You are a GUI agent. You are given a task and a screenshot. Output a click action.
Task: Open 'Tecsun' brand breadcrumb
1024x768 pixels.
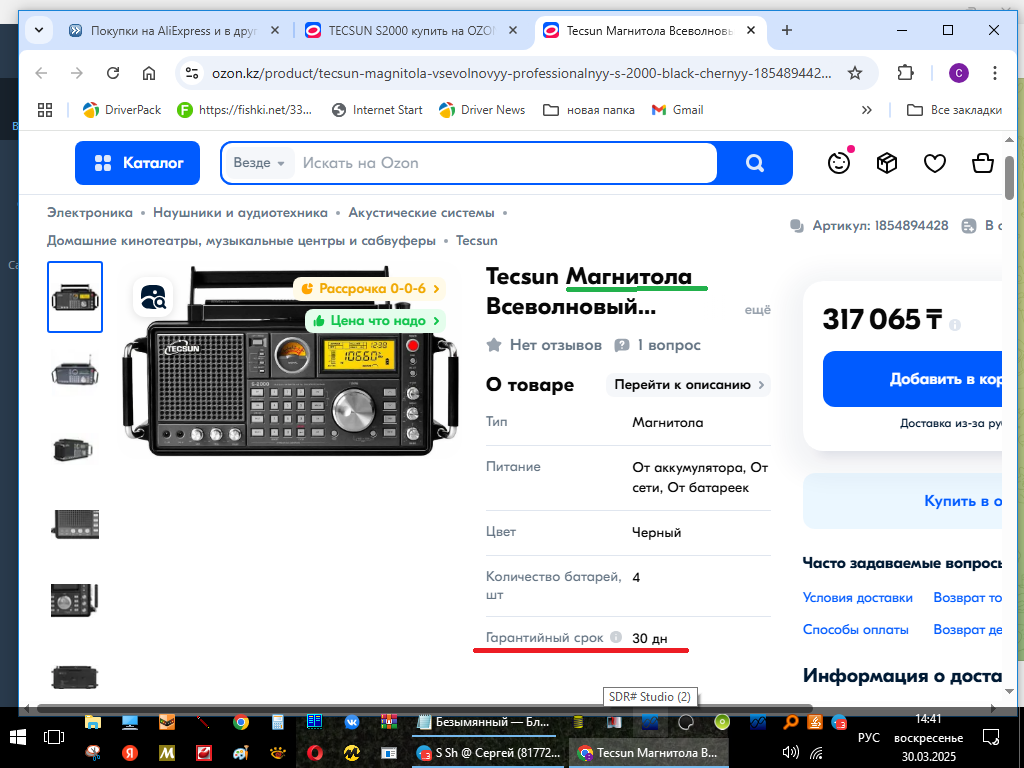point(477,240)
